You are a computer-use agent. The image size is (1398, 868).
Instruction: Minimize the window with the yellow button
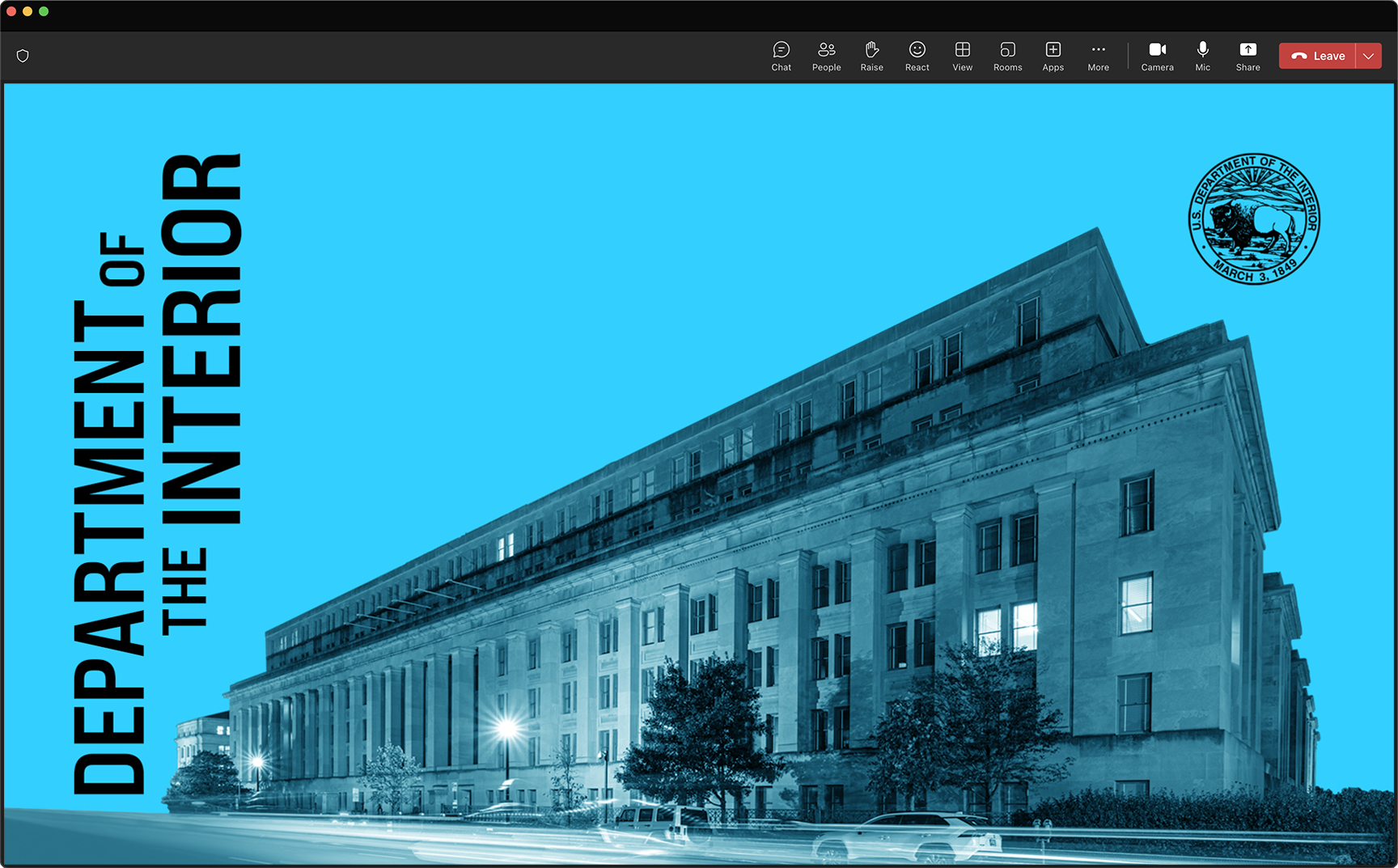pos(28,11)
